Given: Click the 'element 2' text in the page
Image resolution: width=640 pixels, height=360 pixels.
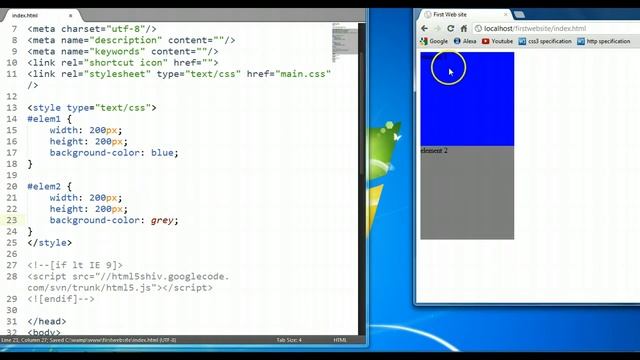Looking at the screenshot, I should tap(434, 151).
